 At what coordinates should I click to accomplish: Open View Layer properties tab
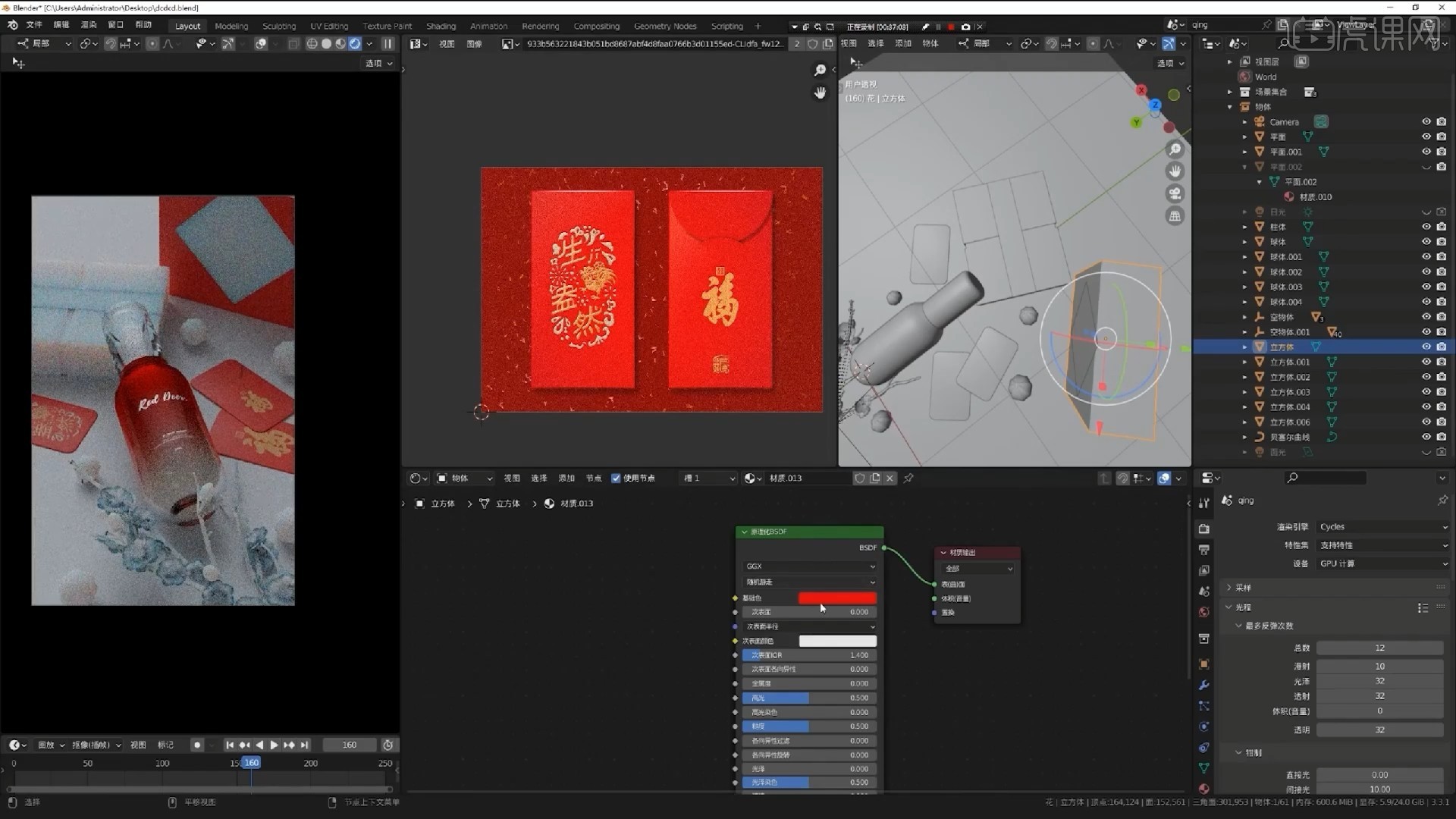[x=1204, y=570]
